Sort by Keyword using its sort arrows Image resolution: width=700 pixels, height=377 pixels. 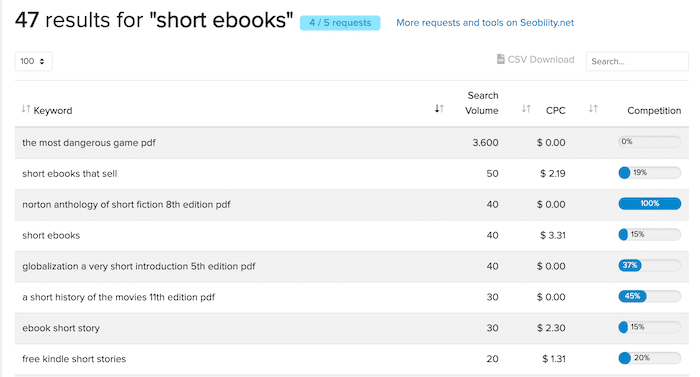pos(26,109)
